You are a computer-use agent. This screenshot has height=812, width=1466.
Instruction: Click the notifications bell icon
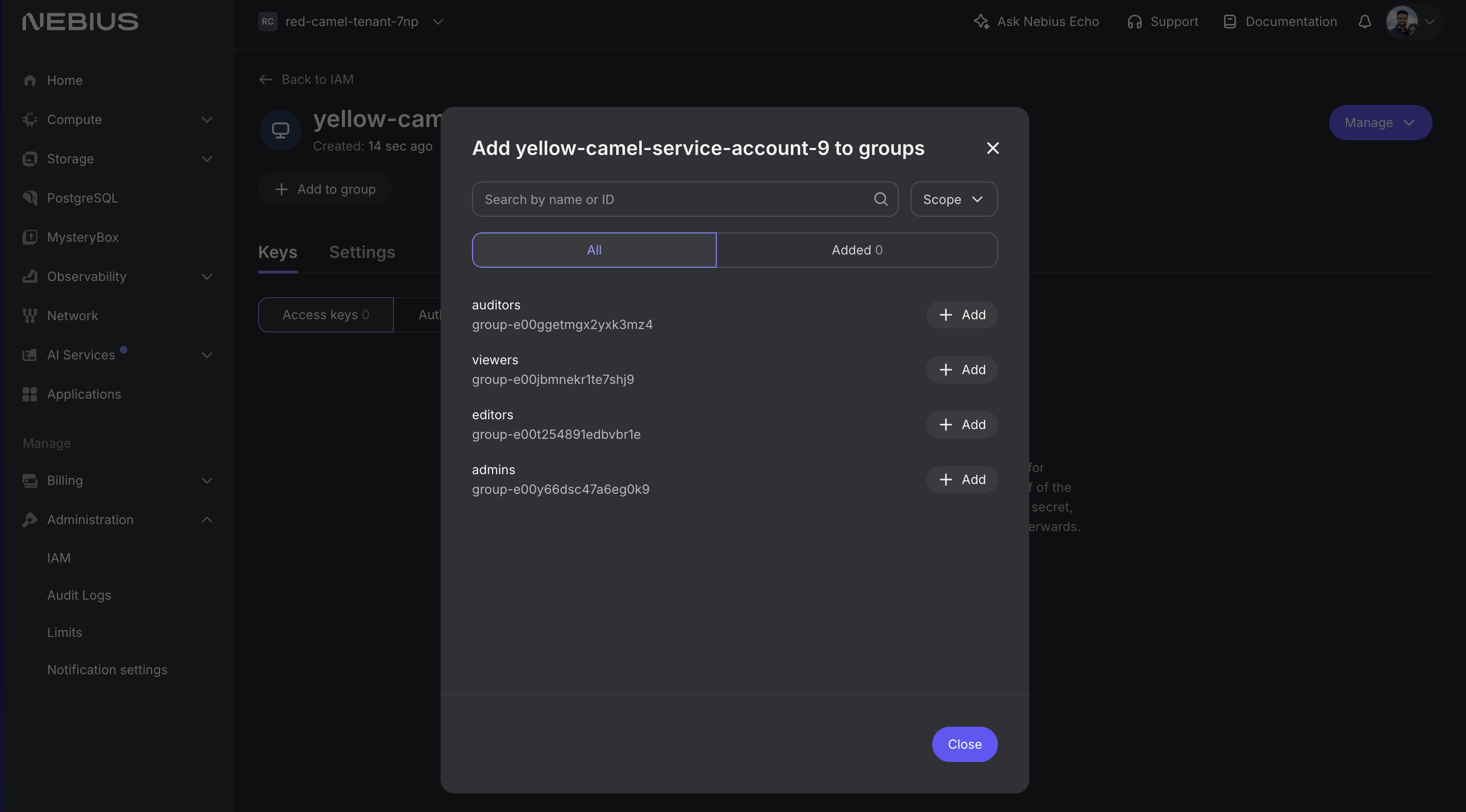pyautogui.click(x=1364, y=22)
